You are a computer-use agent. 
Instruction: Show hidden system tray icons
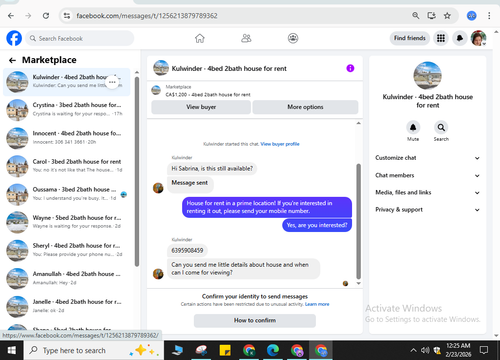[x=413, y=350]
